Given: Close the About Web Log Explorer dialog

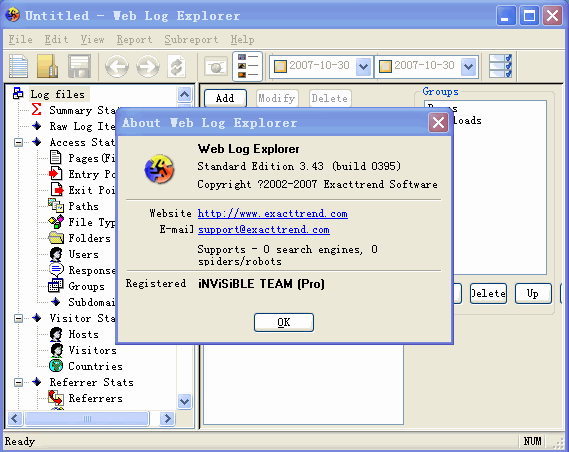Looking at the screenshot, I should tap(438, 123).
